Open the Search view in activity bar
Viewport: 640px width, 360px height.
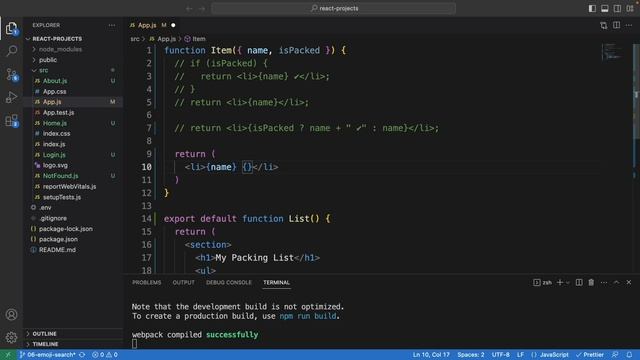tap(11, 51)
